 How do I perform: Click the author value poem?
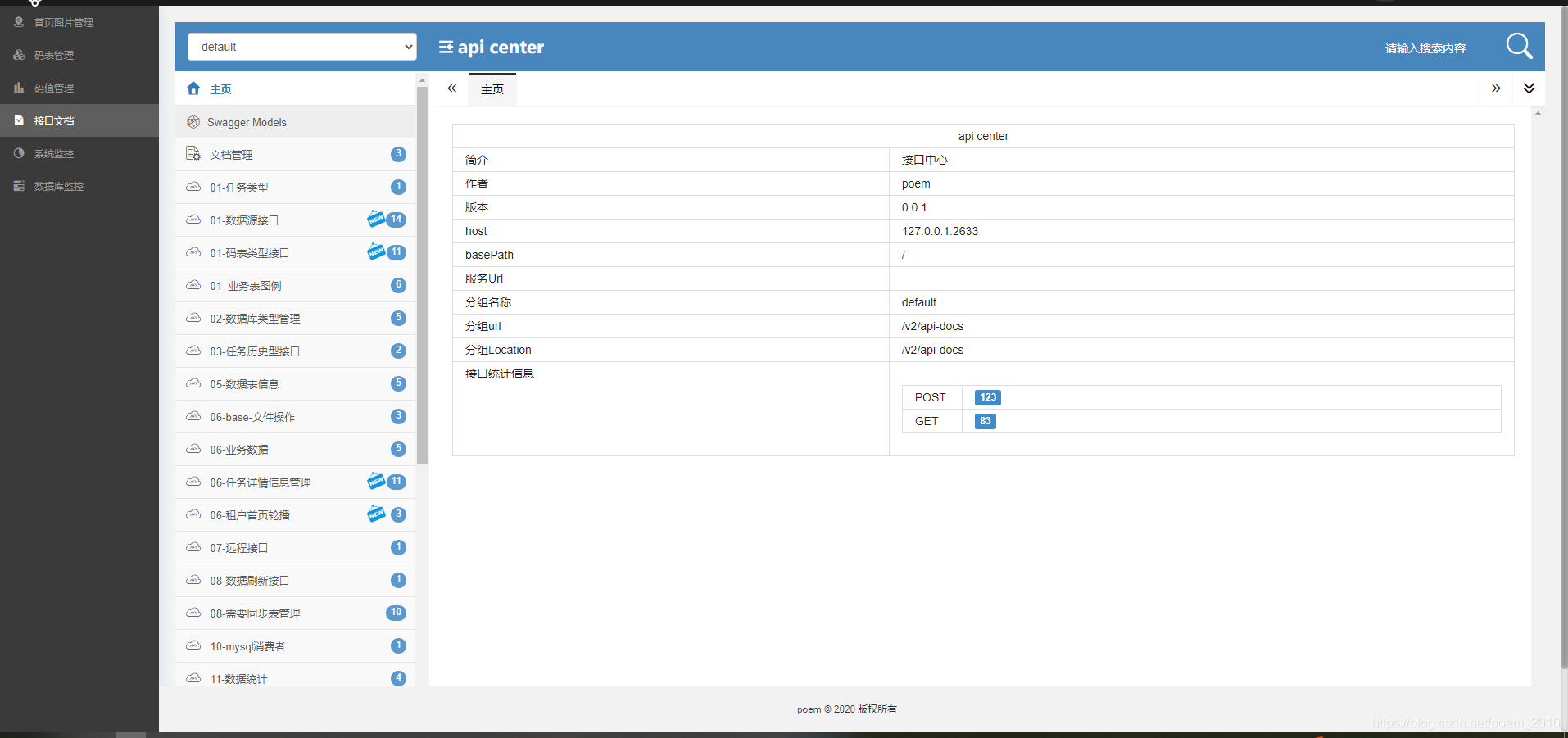coord(916,183)
